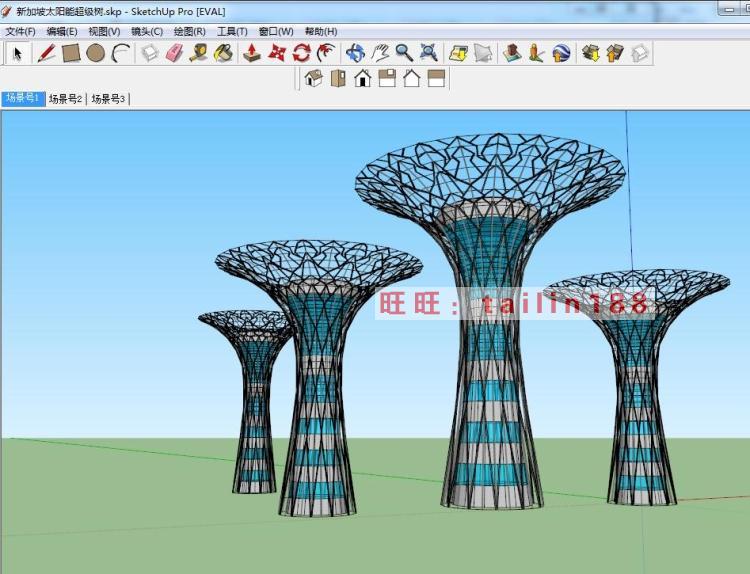750x574 pixels.
Task: Click the Make Component icon
Action: [x=150, y=53]
